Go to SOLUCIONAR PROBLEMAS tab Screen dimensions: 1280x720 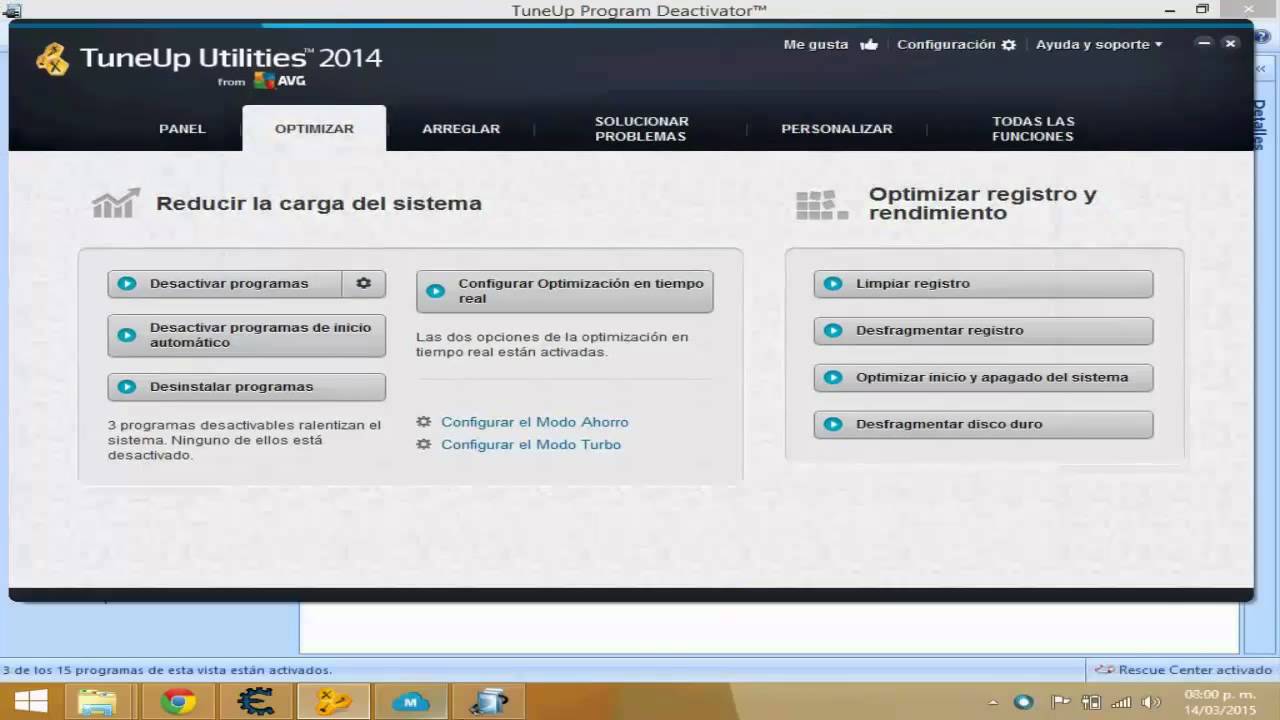(x=642, y=129)
